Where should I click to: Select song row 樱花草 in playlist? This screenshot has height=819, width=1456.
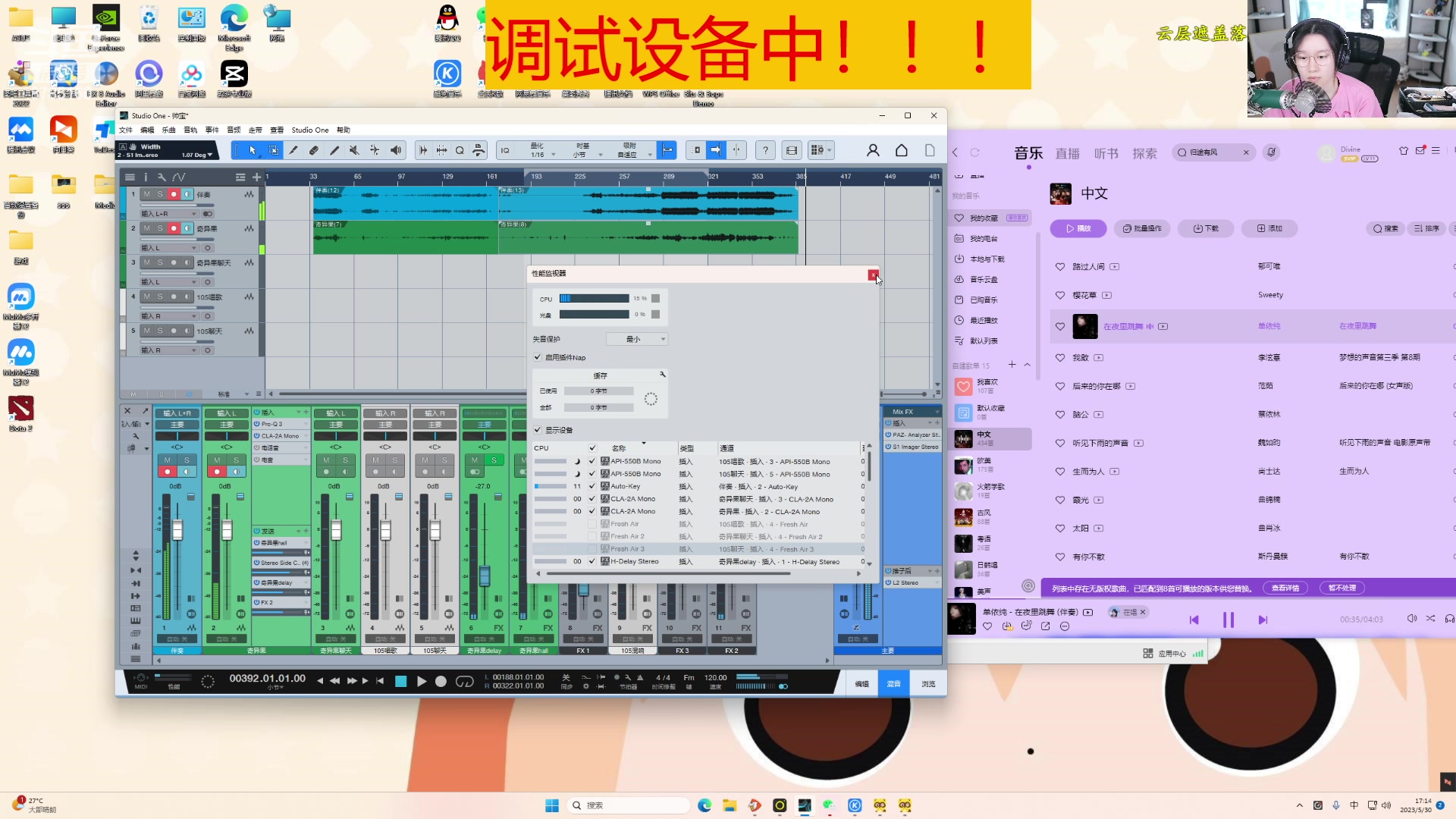pos(1251,295)
